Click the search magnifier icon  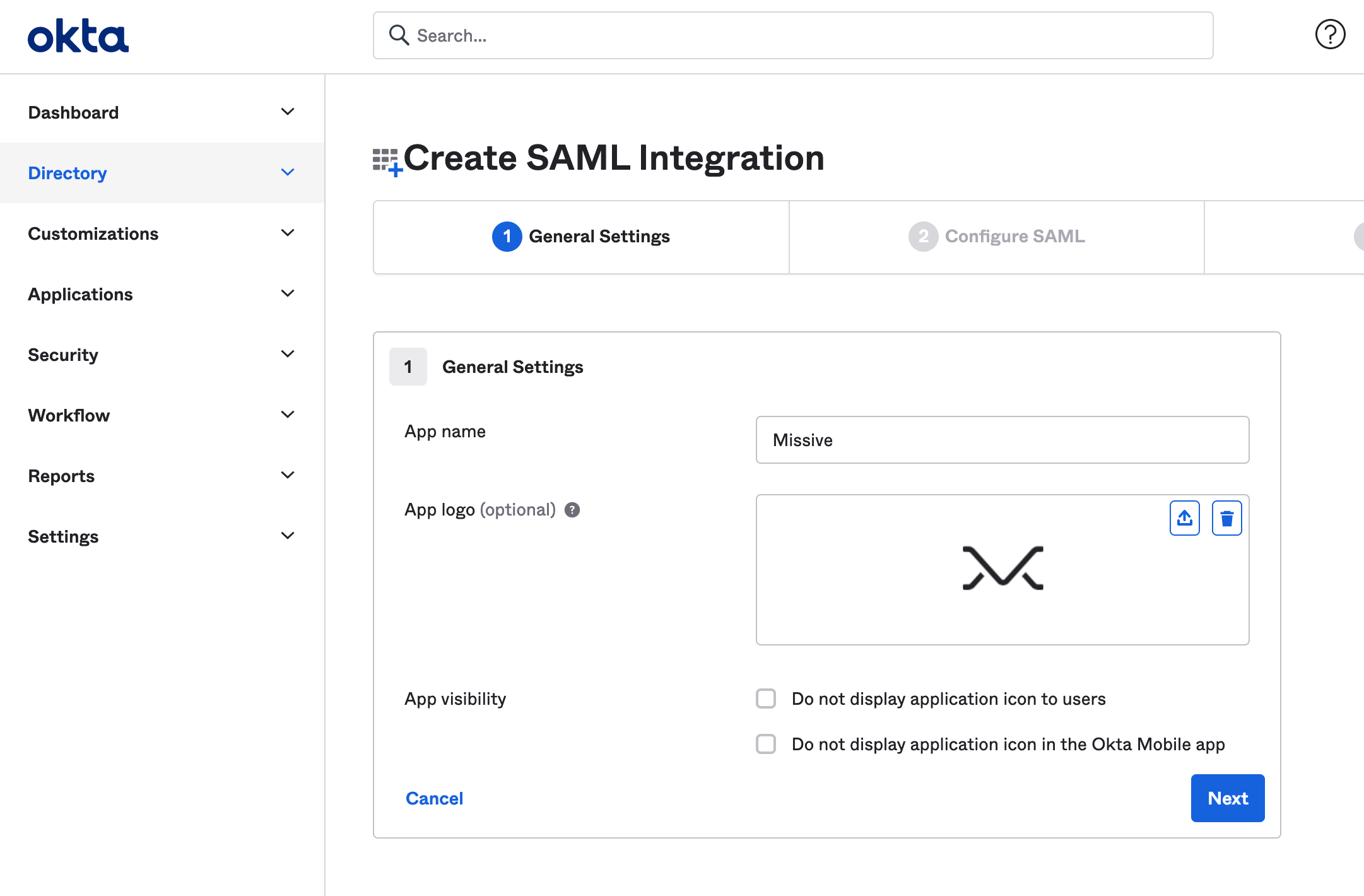(399, 35)
